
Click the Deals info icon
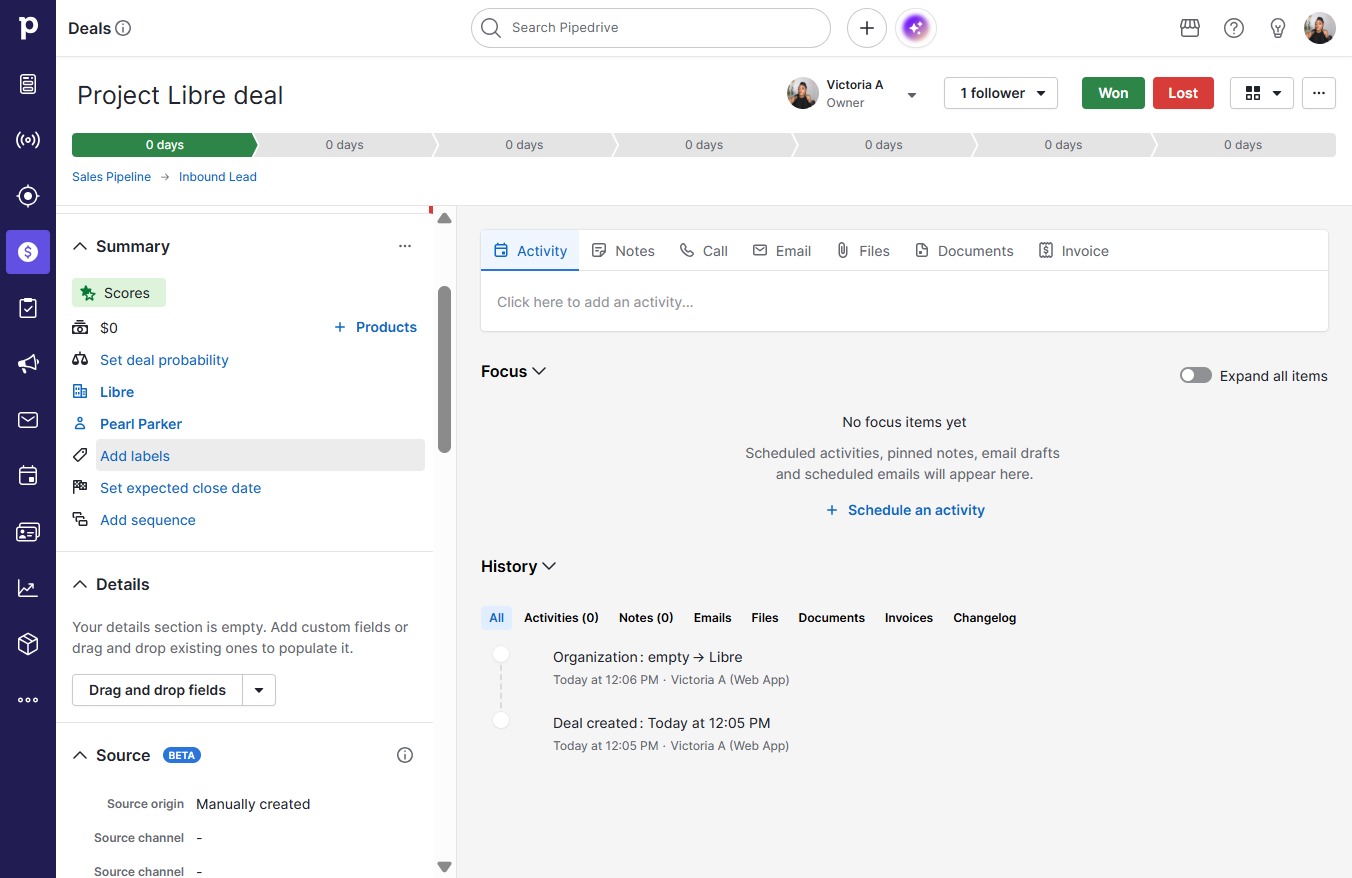(x=124, y=28)
